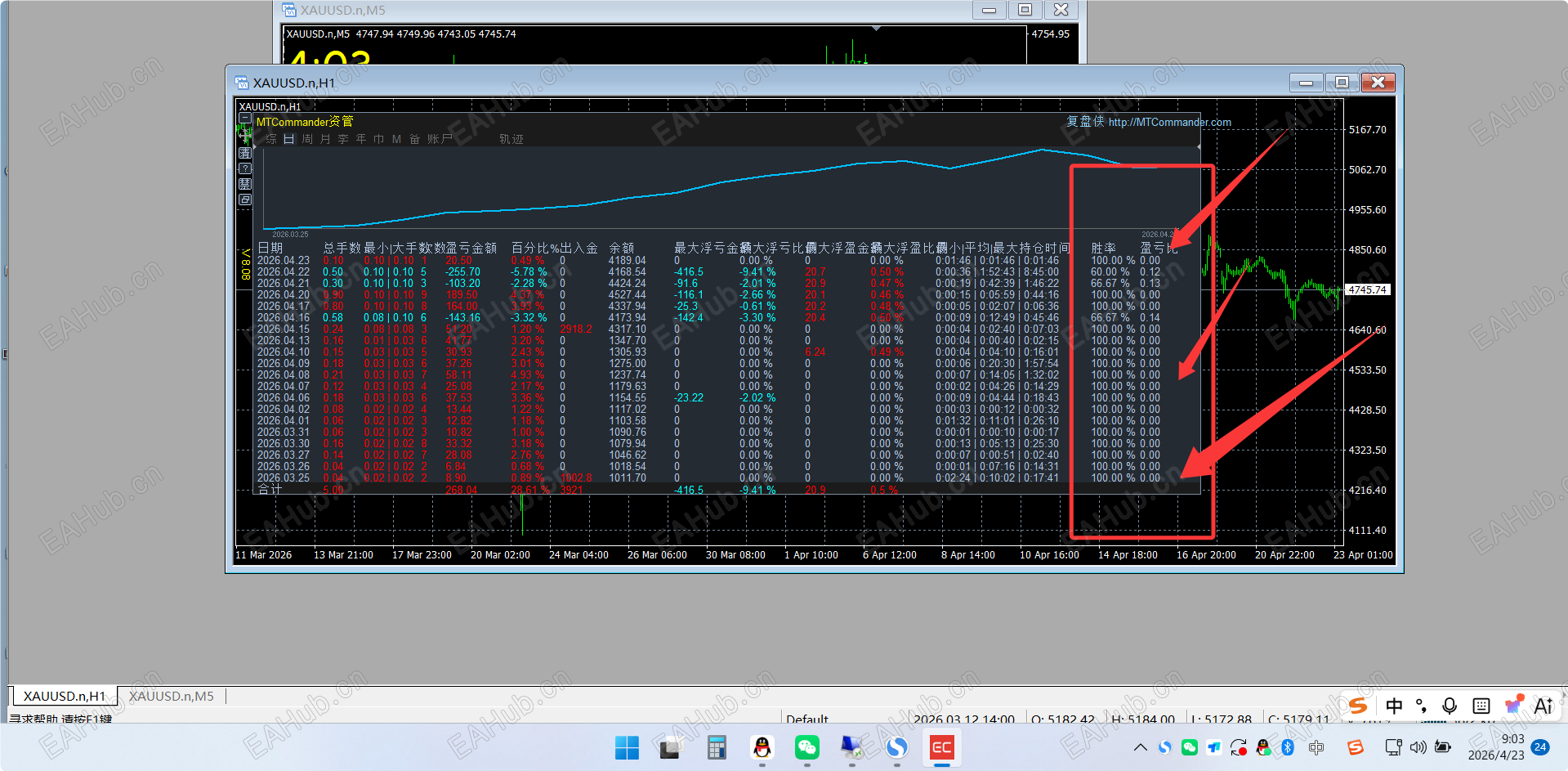1568x771 pixels.
Task: Click the Default profile status bar entry
Action: (807, 719)
